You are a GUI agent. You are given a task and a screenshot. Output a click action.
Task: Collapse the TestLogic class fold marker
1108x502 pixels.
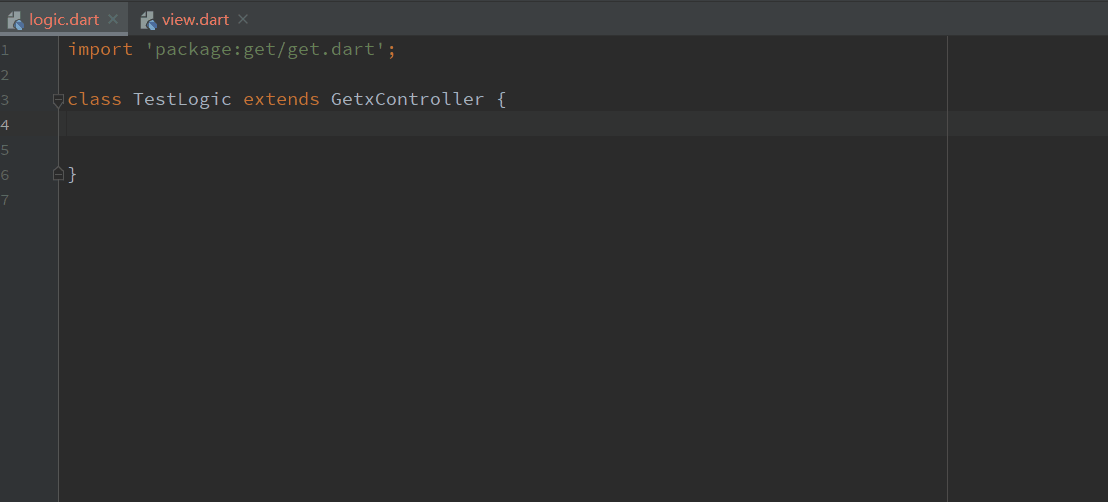[x=58, y=100]
